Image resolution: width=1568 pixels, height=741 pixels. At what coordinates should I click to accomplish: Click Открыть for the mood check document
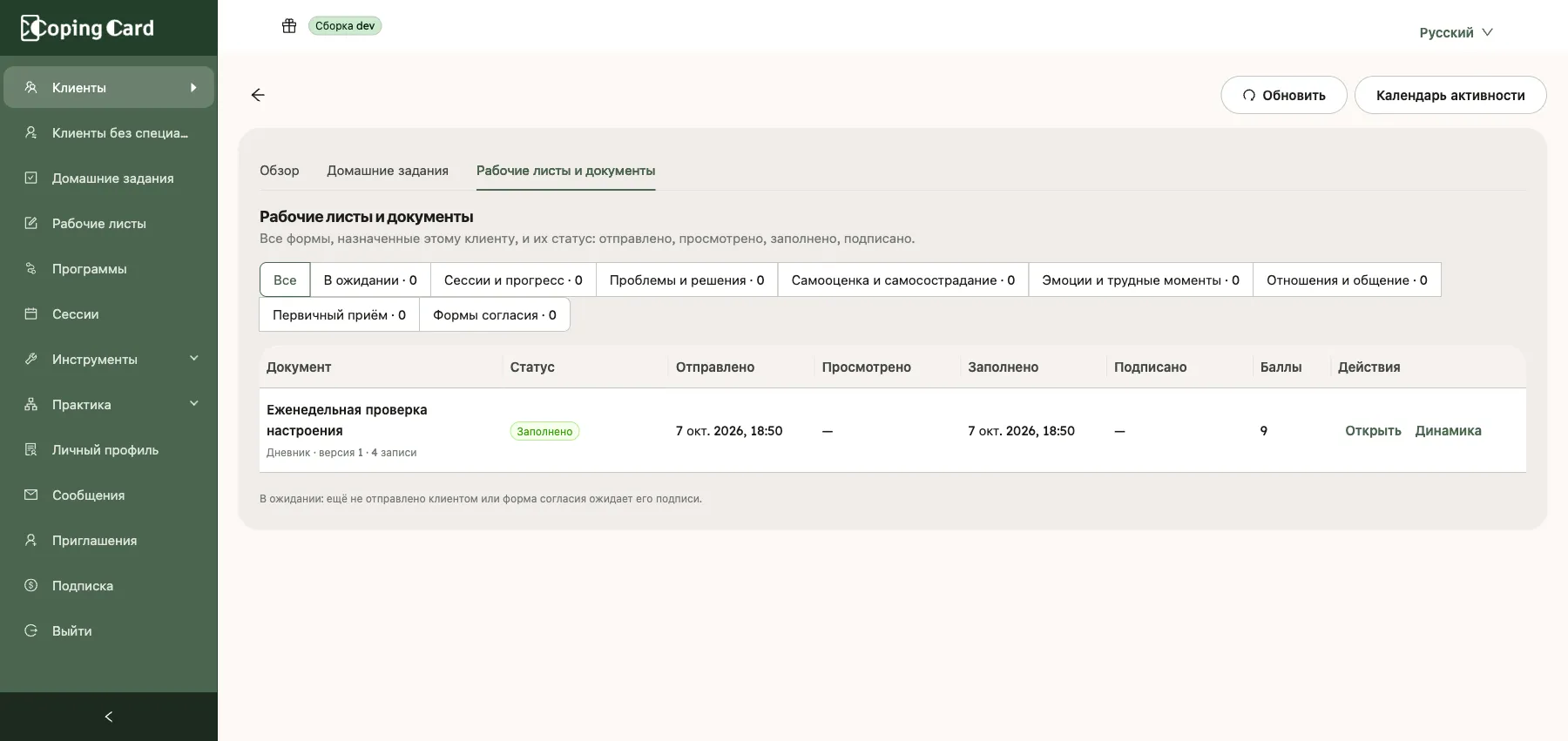[x=1373, y=430]
